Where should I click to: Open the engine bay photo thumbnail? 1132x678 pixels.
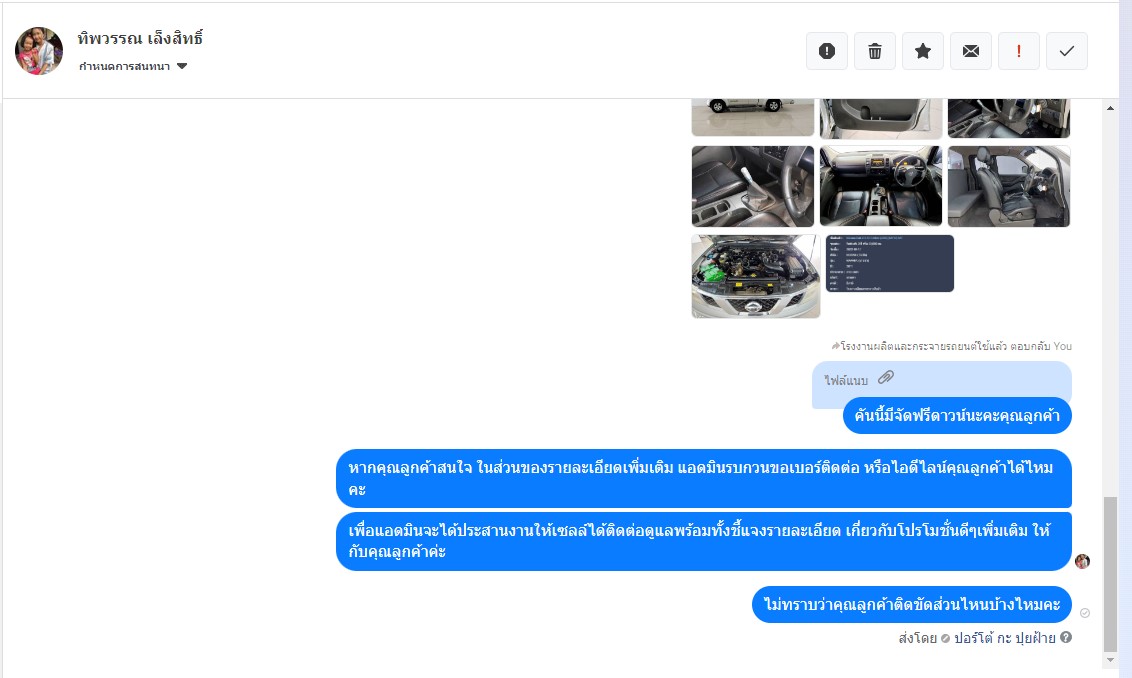pos(756,276)
